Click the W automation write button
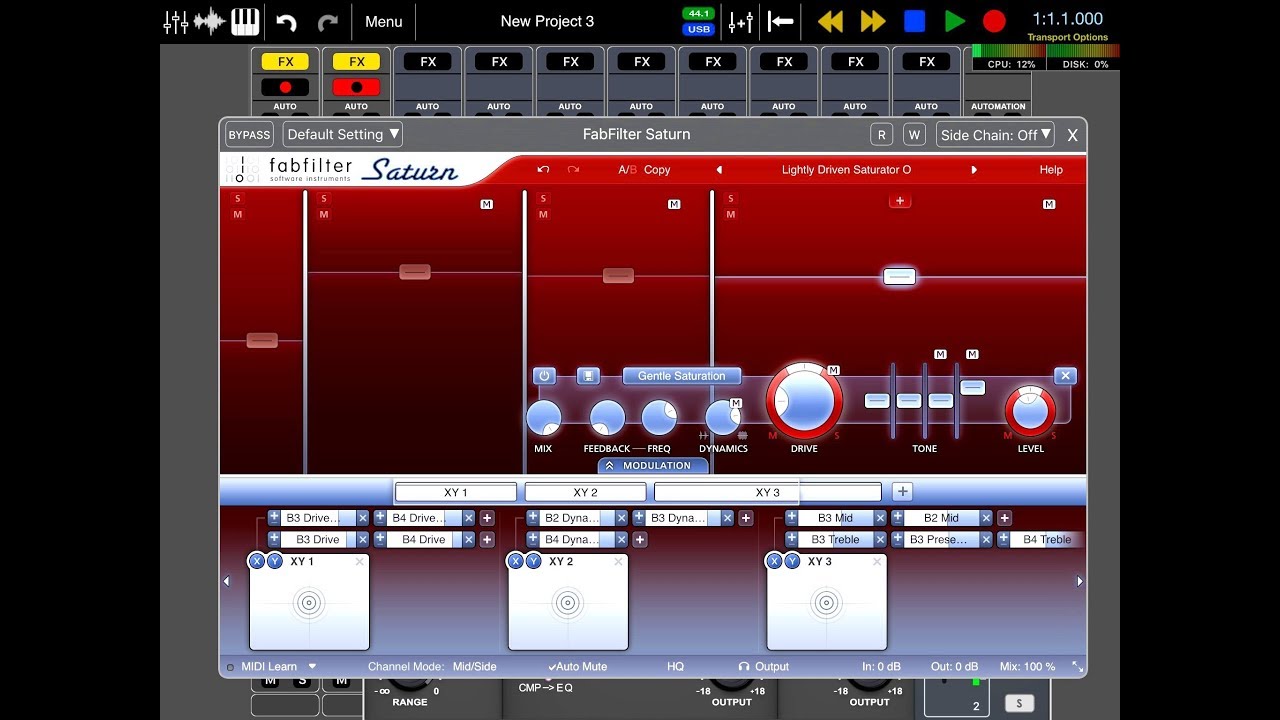 tap(914, 134)
